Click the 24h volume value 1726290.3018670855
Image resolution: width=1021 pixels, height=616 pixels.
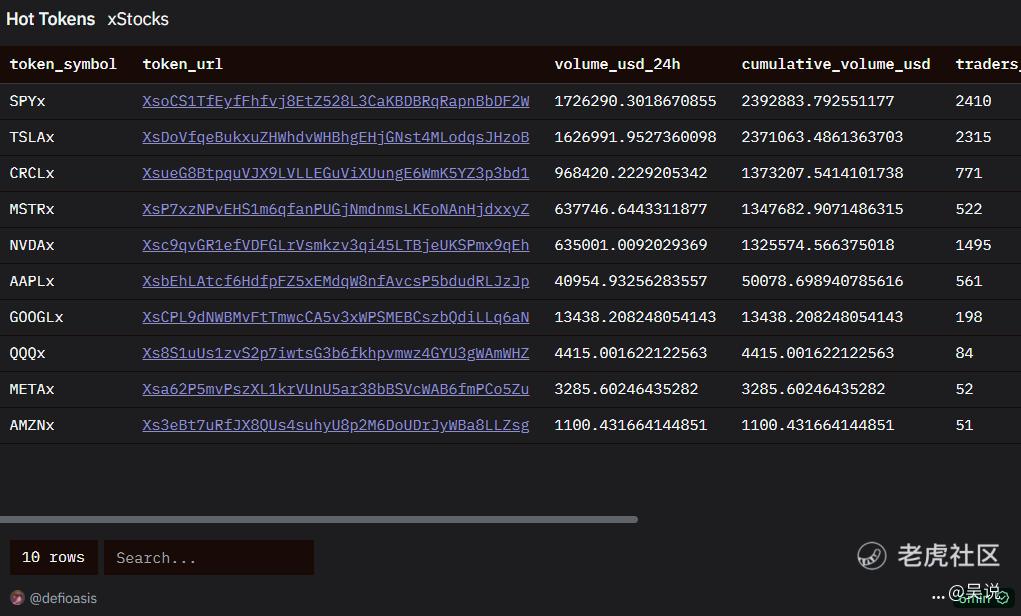tap(635, 101)
